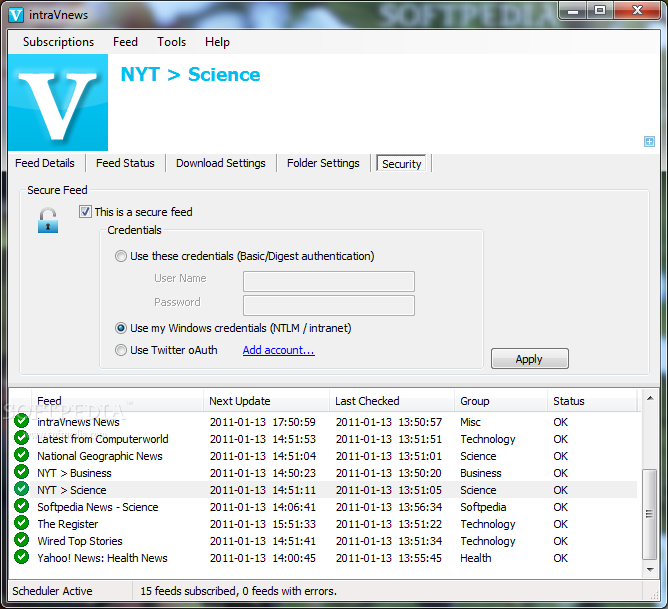The height and width of the screenshot is (609, 668).
Task: Click OK status for The Register row
Action: pyautogui.click(x=560, y=524)
